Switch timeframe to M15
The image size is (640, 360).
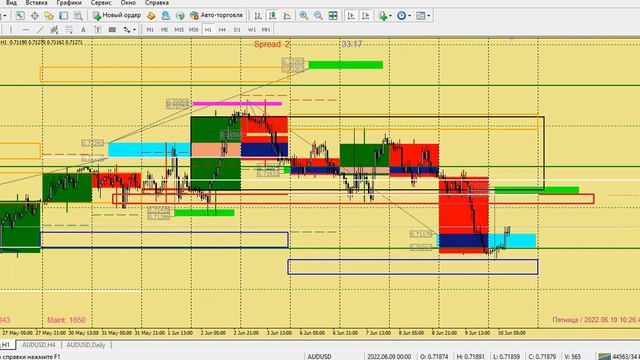179,29
